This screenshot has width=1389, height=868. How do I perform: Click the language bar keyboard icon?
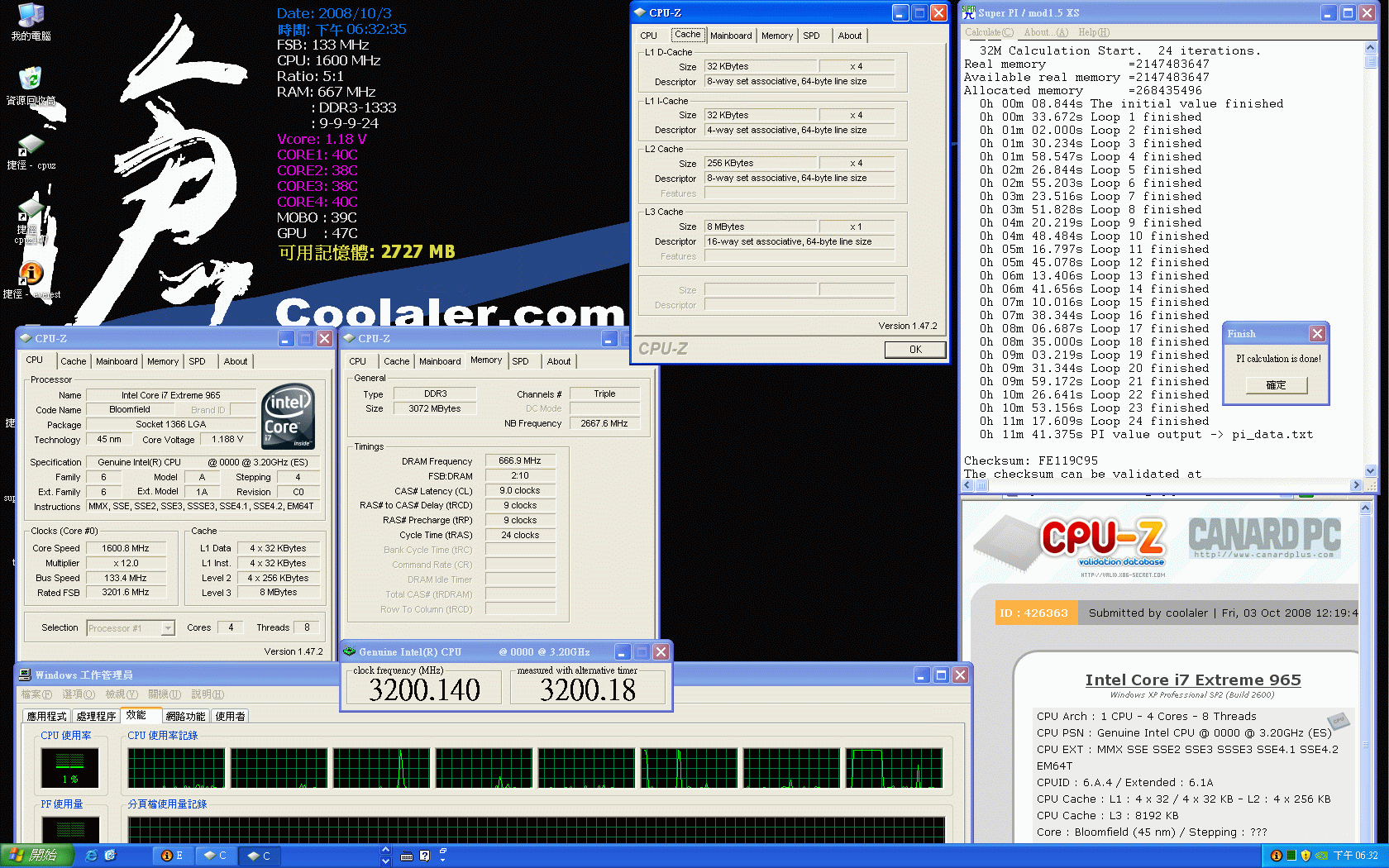[406, 856]
